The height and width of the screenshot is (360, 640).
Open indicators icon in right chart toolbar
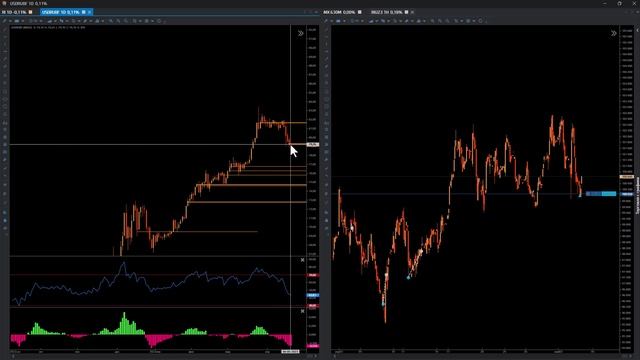pyautogui.click(x=371, y=21)
